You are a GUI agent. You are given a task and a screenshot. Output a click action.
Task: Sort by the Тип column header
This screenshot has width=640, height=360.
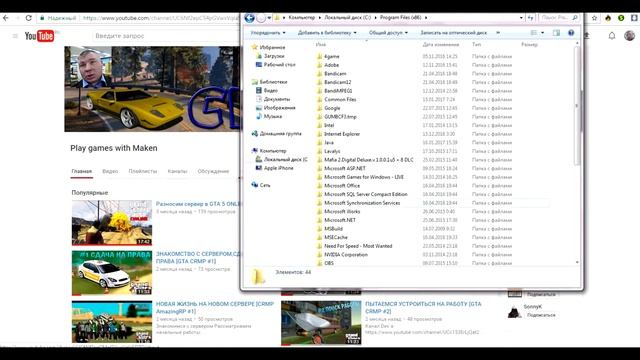click(x=476, y=44)
